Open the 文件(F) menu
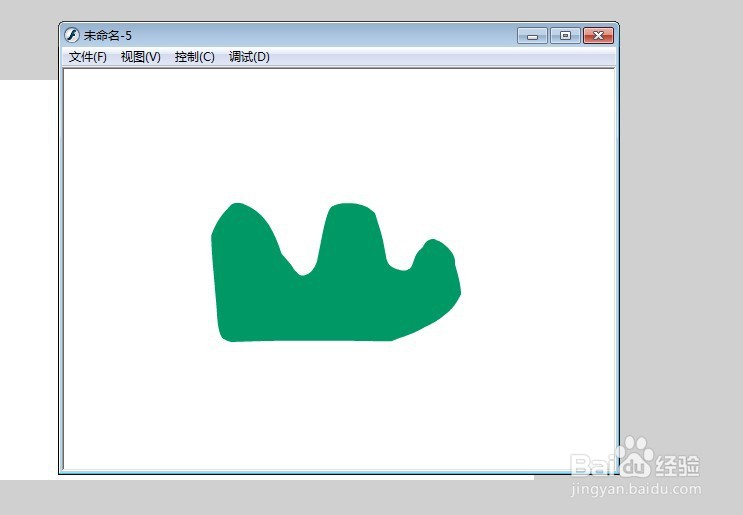 (88, 57)
